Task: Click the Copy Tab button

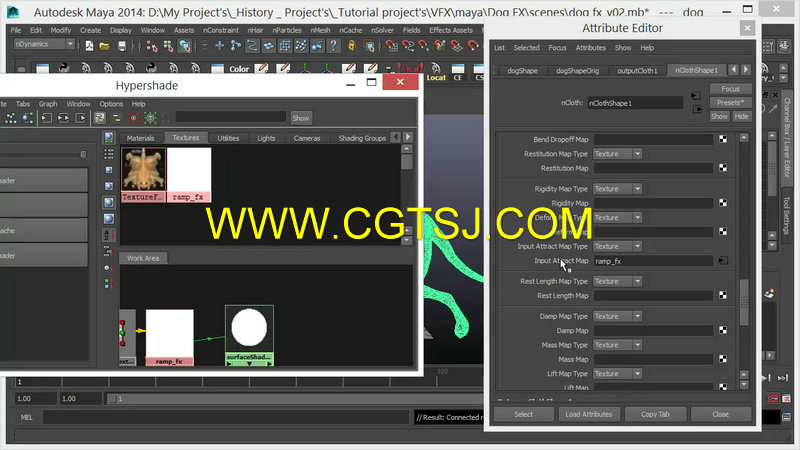Action: 655,414
